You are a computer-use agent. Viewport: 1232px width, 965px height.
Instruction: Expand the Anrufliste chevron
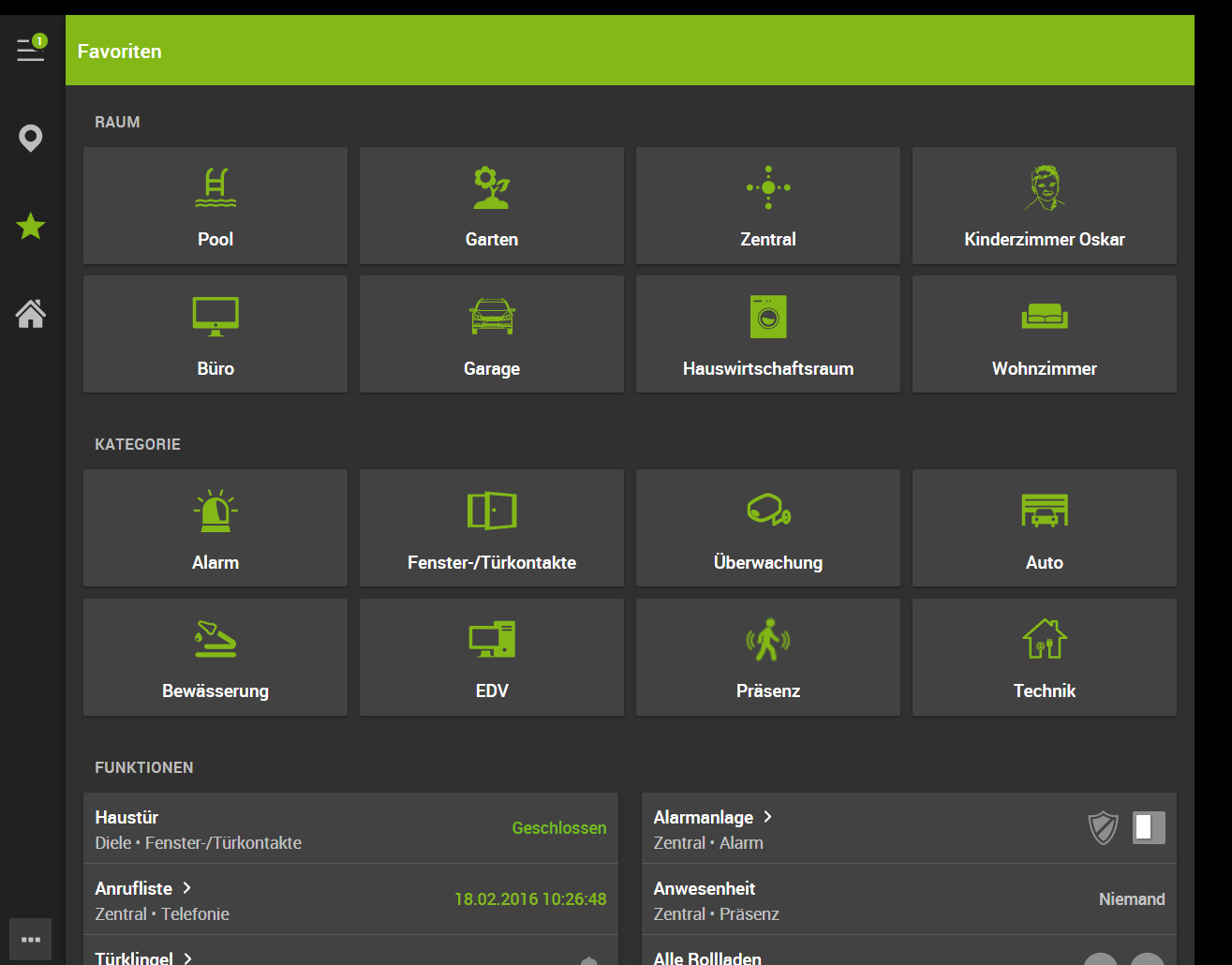tap(187, 888)
